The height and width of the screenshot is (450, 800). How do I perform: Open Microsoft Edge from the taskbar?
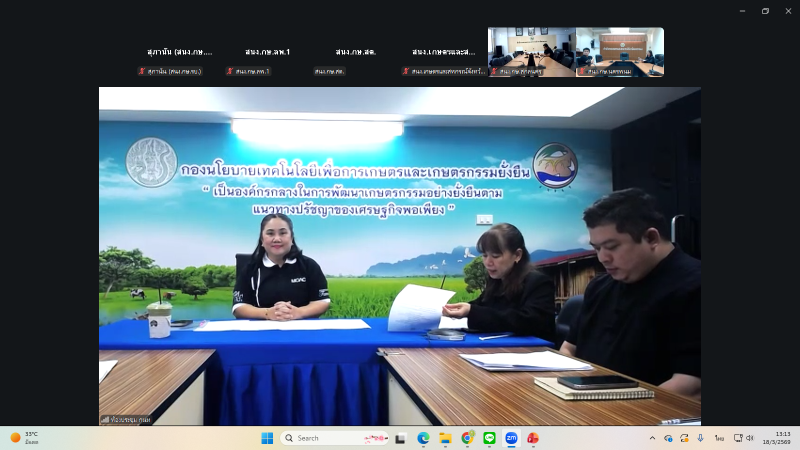(x=423, y=438)
